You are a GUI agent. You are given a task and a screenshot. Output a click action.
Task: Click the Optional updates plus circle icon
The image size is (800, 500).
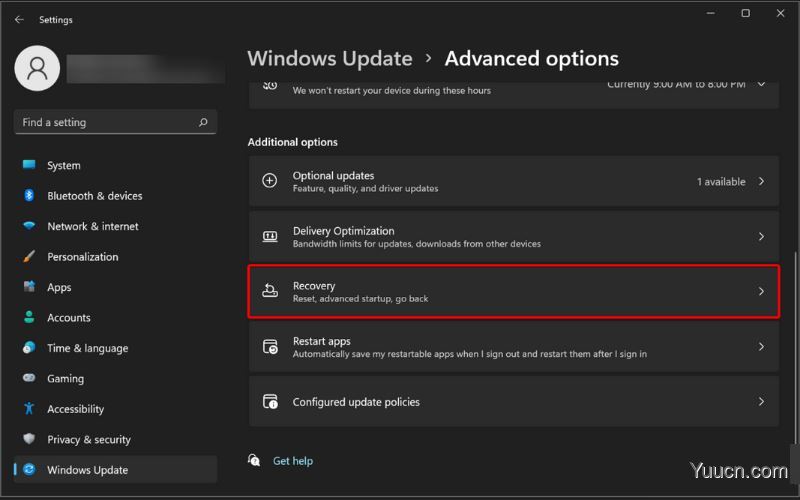pyautogui.click(x=270, y=181)
